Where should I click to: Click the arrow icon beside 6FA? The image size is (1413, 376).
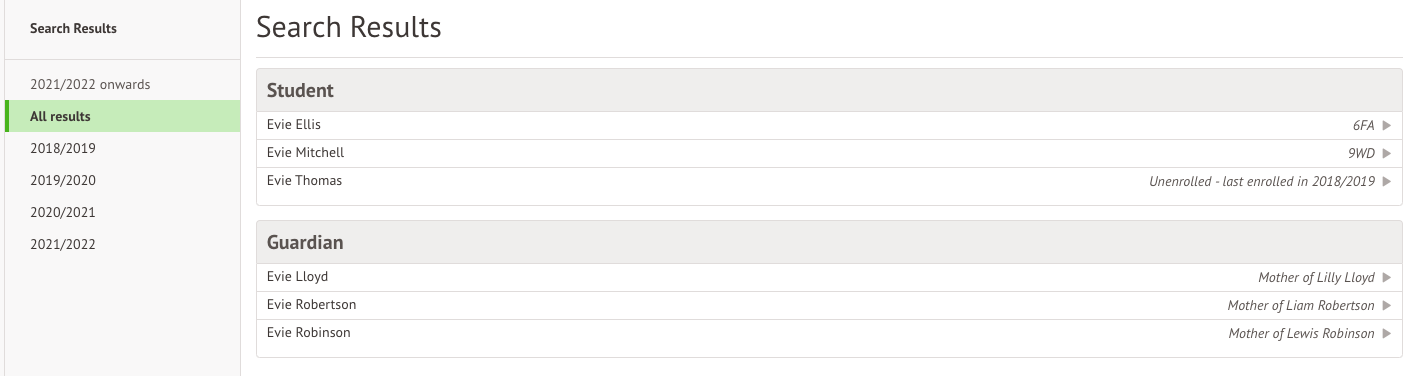coord(1387,125)
